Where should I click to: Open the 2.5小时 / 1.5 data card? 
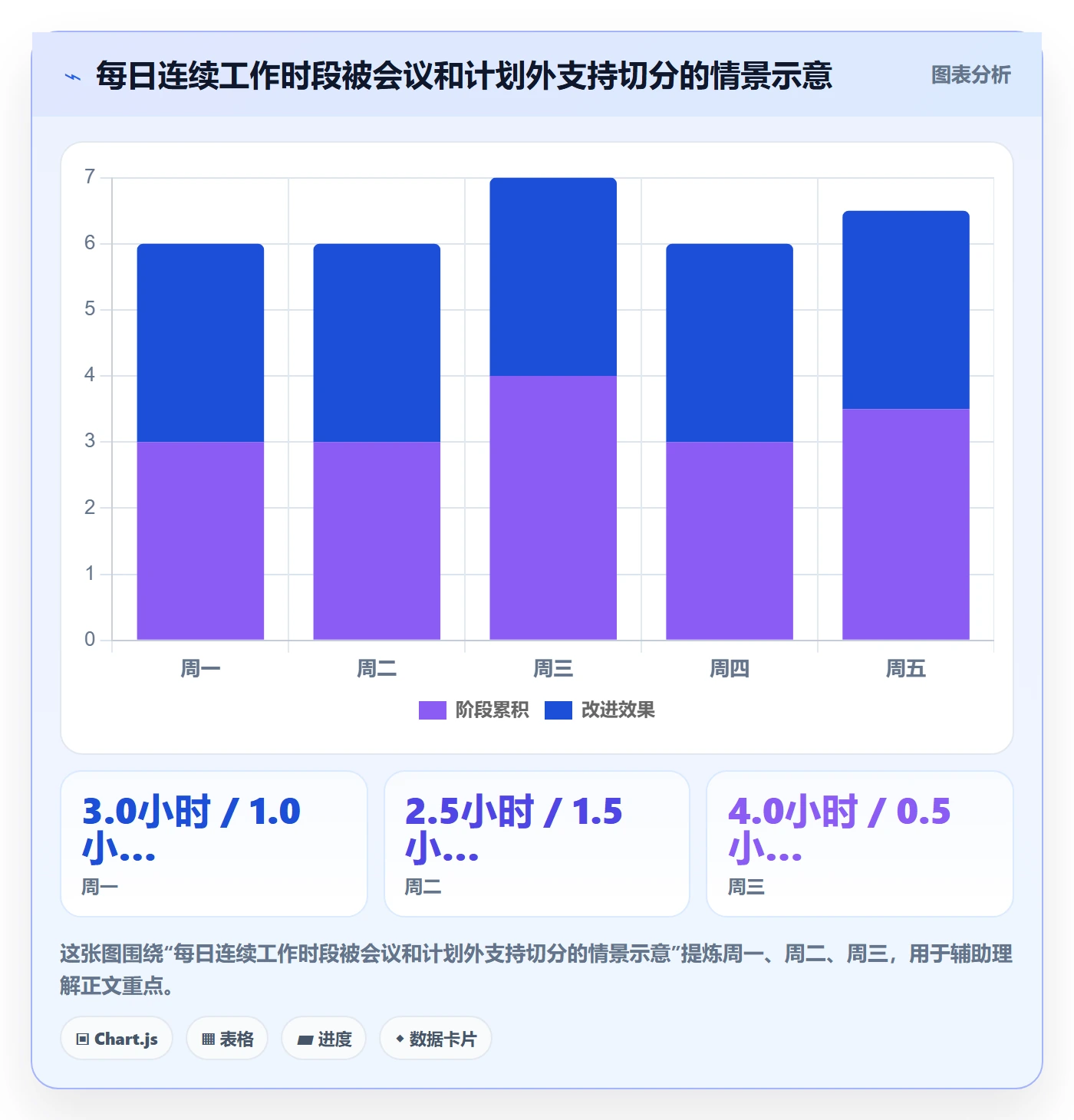tap(537, 844)
